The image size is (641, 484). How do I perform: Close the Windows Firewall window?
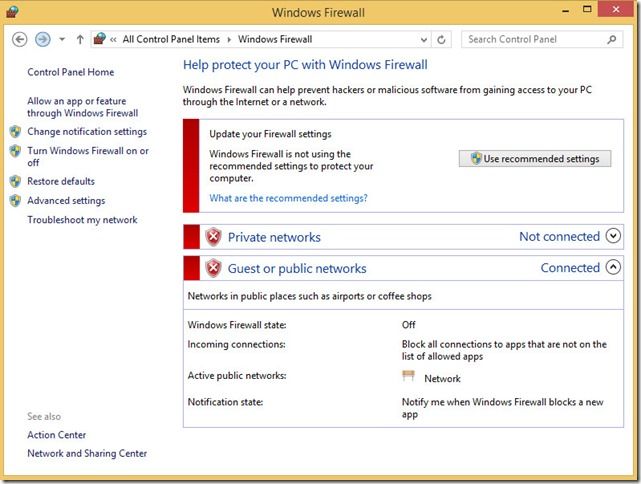(x=616, y=9)
